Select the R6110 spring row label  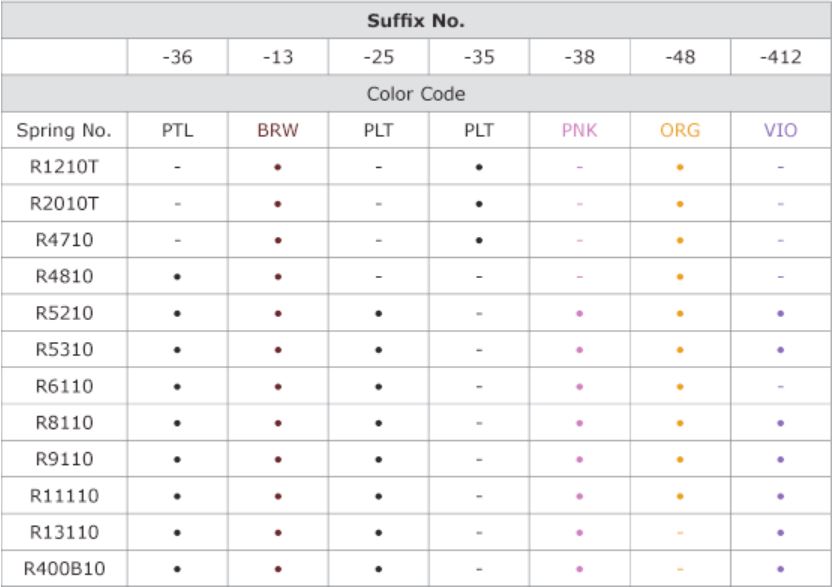click(x=64, y=386)
